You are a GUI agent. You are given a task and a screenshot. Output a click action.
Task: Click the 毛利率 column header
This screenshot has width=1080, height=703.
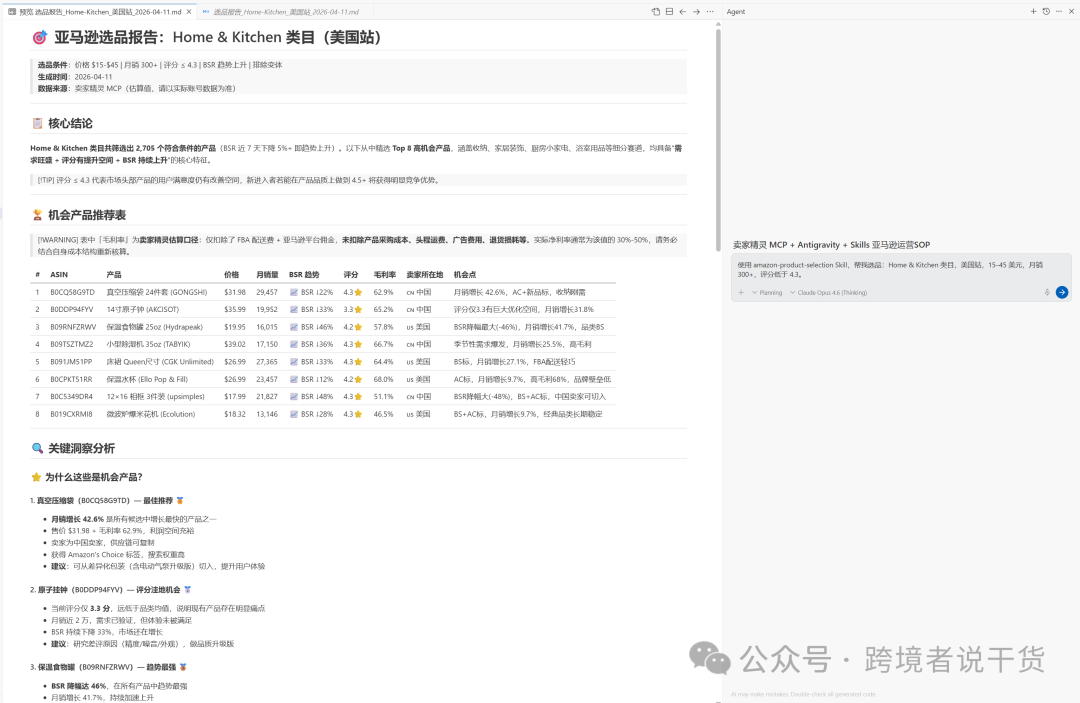coord(384,275)
